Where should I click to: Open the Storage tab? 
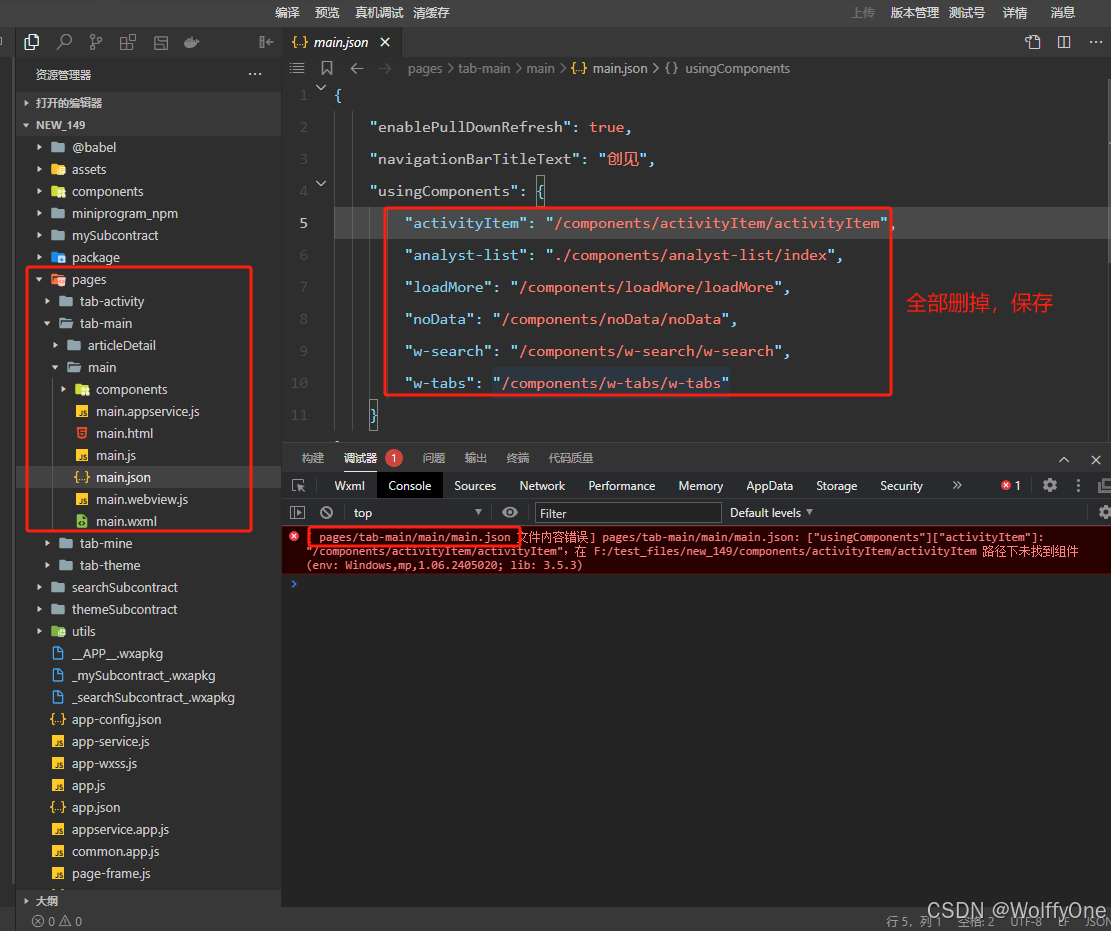point(836,485)
